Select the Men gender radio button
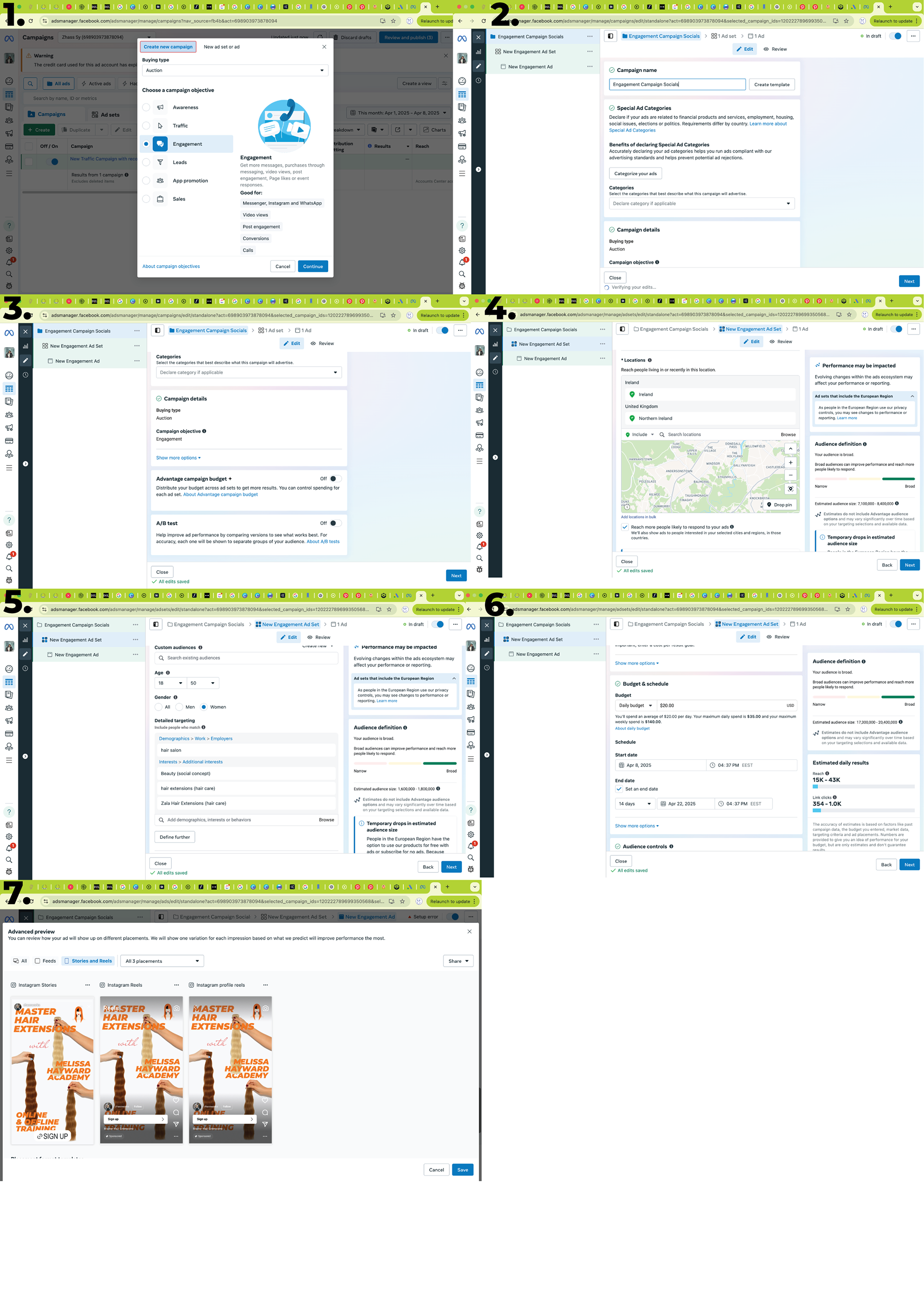The image size is (924, 1307). 179,707
